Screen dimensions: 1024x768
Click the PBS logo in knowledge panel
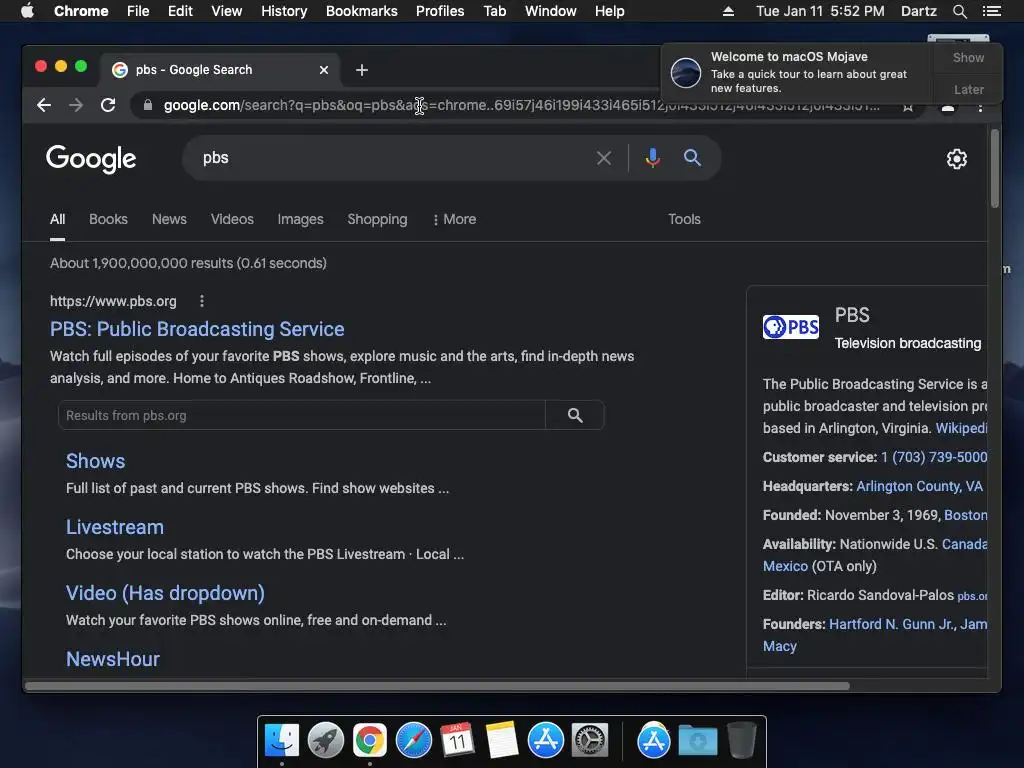[x=791, y=327]
